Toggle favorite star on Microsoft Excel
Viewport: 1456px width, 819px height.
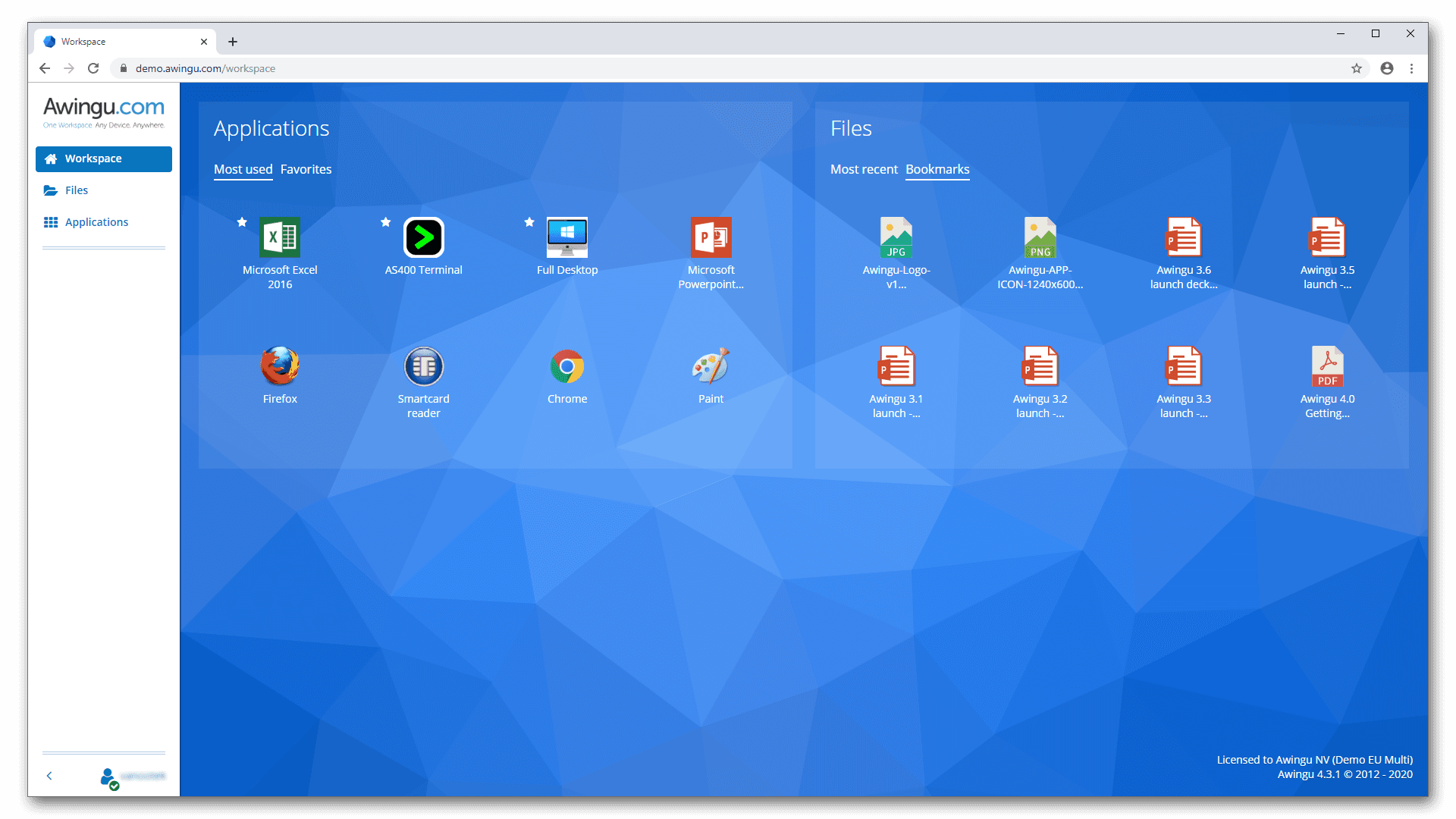[x=242, y=222]
